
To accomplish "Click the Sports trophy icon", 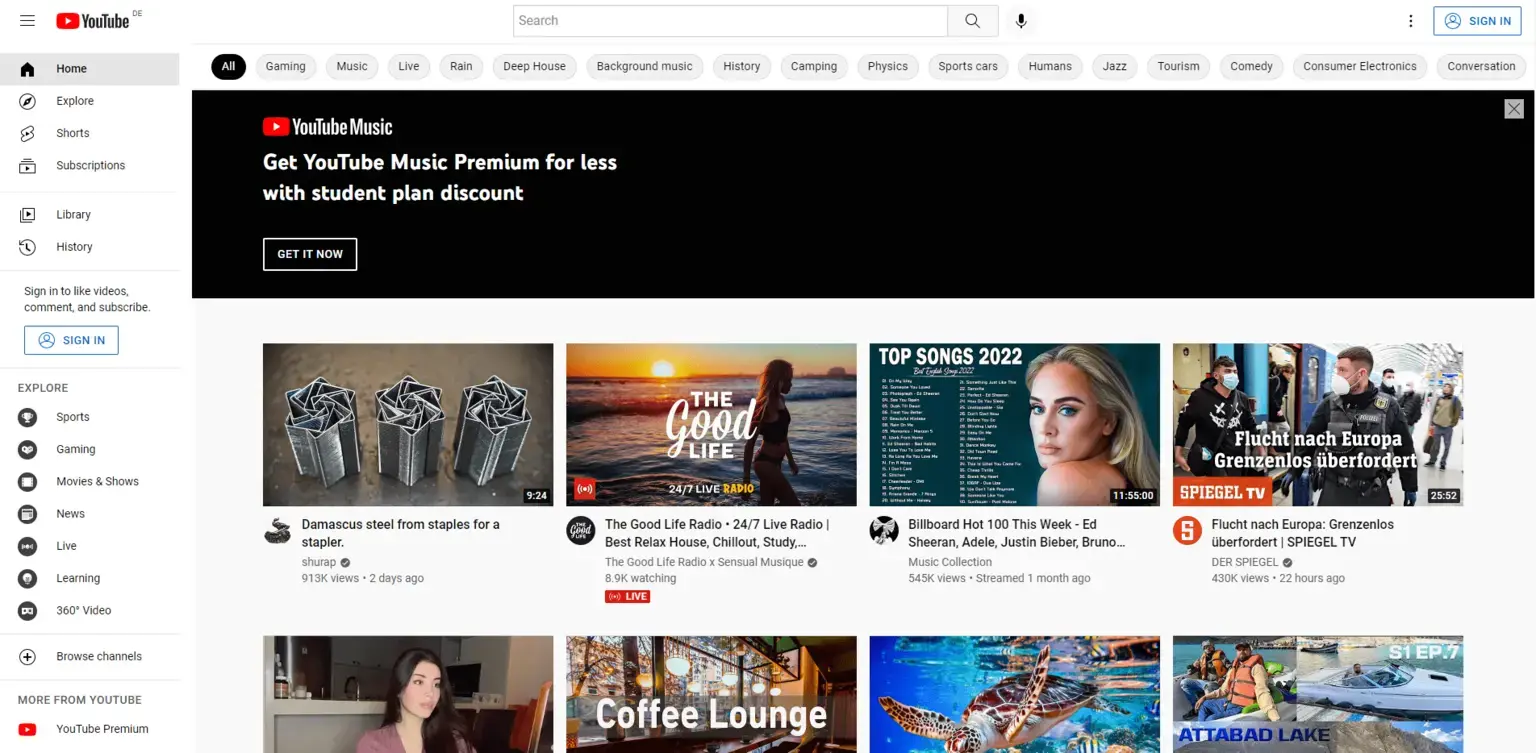I will point(27,417).
